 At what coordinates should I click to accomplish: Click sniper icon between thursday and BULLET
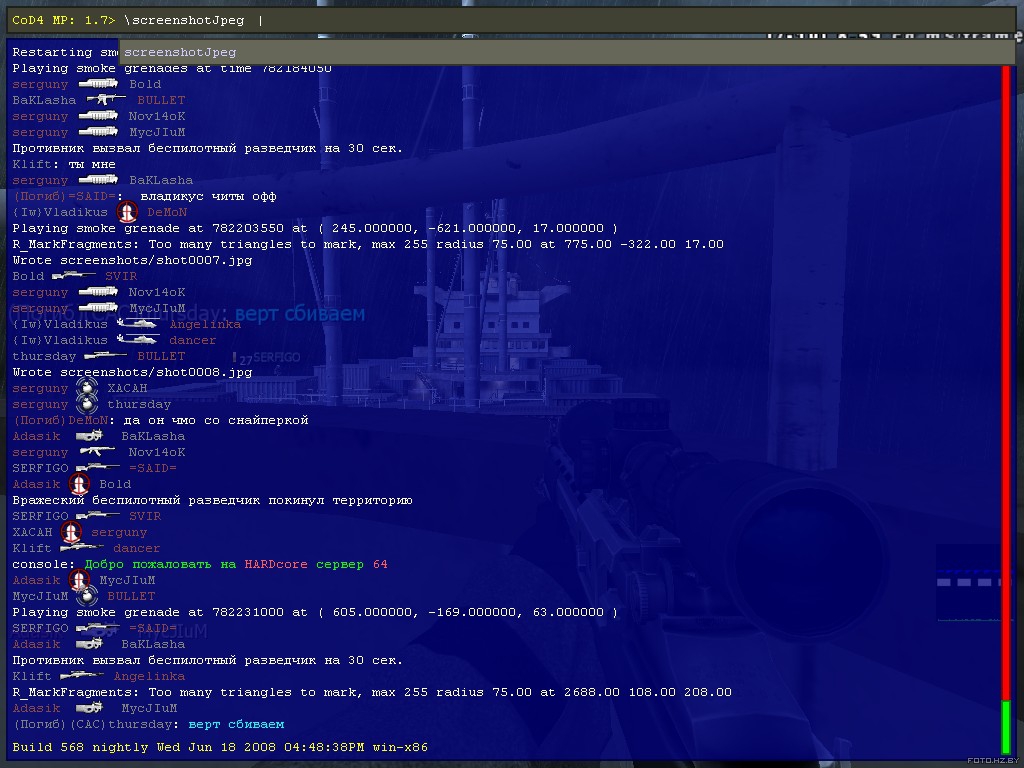pos(106,356)
